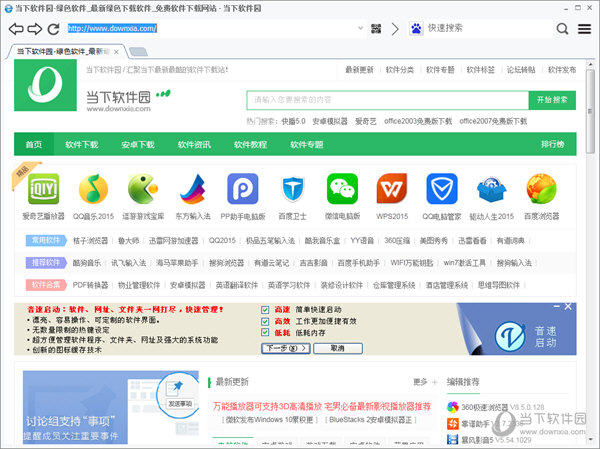Open the 安卓下载 navigation tab
600x449 pixels.
pyautogui.click(x=138, y=144)
